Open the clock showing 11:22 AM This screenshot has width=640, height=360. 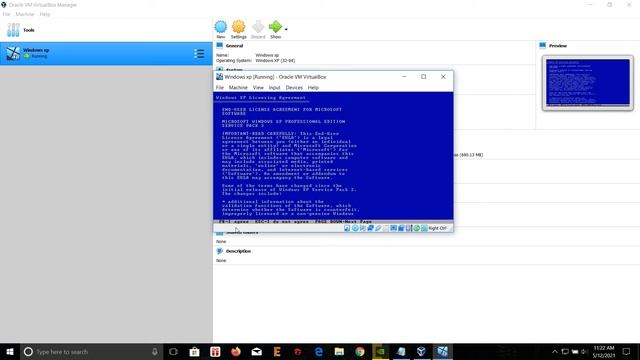tap(604, 351)
